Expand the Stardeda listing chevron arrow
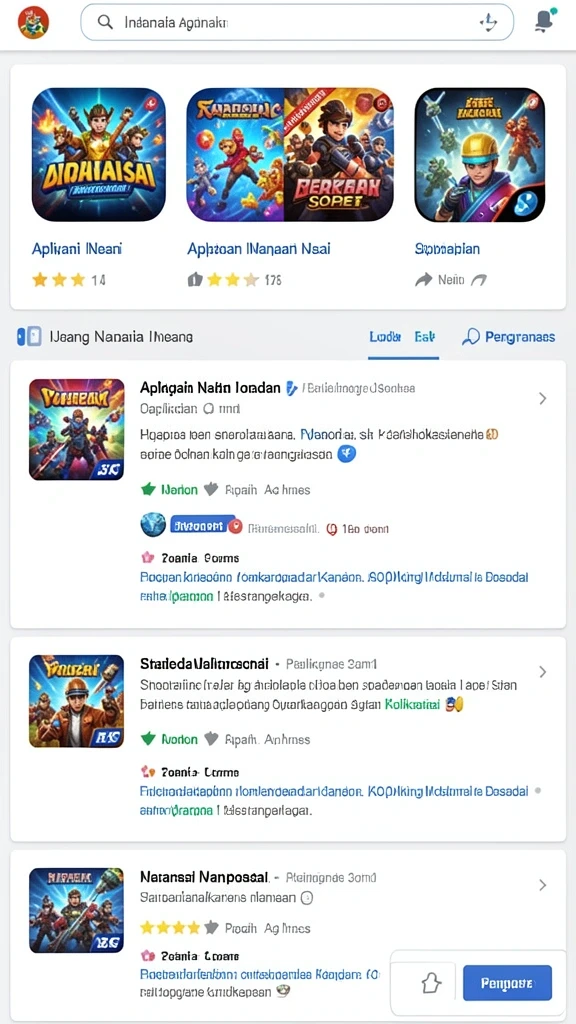The image size is (576, 1024). 543,671
